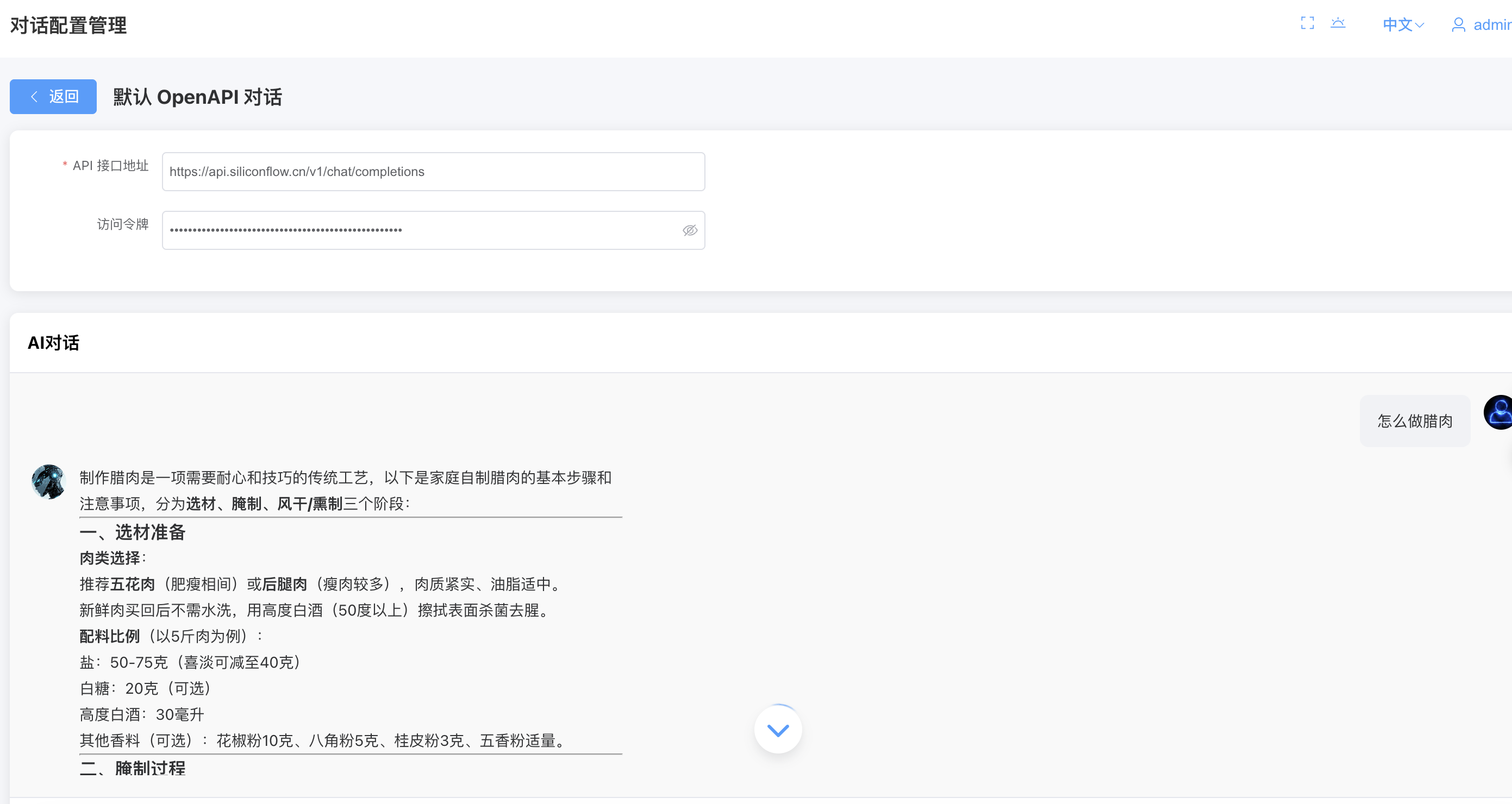Click the user avatar beside chat bubble
The width and height of the screenshot is (1512, 804).
coord(1498,412)
